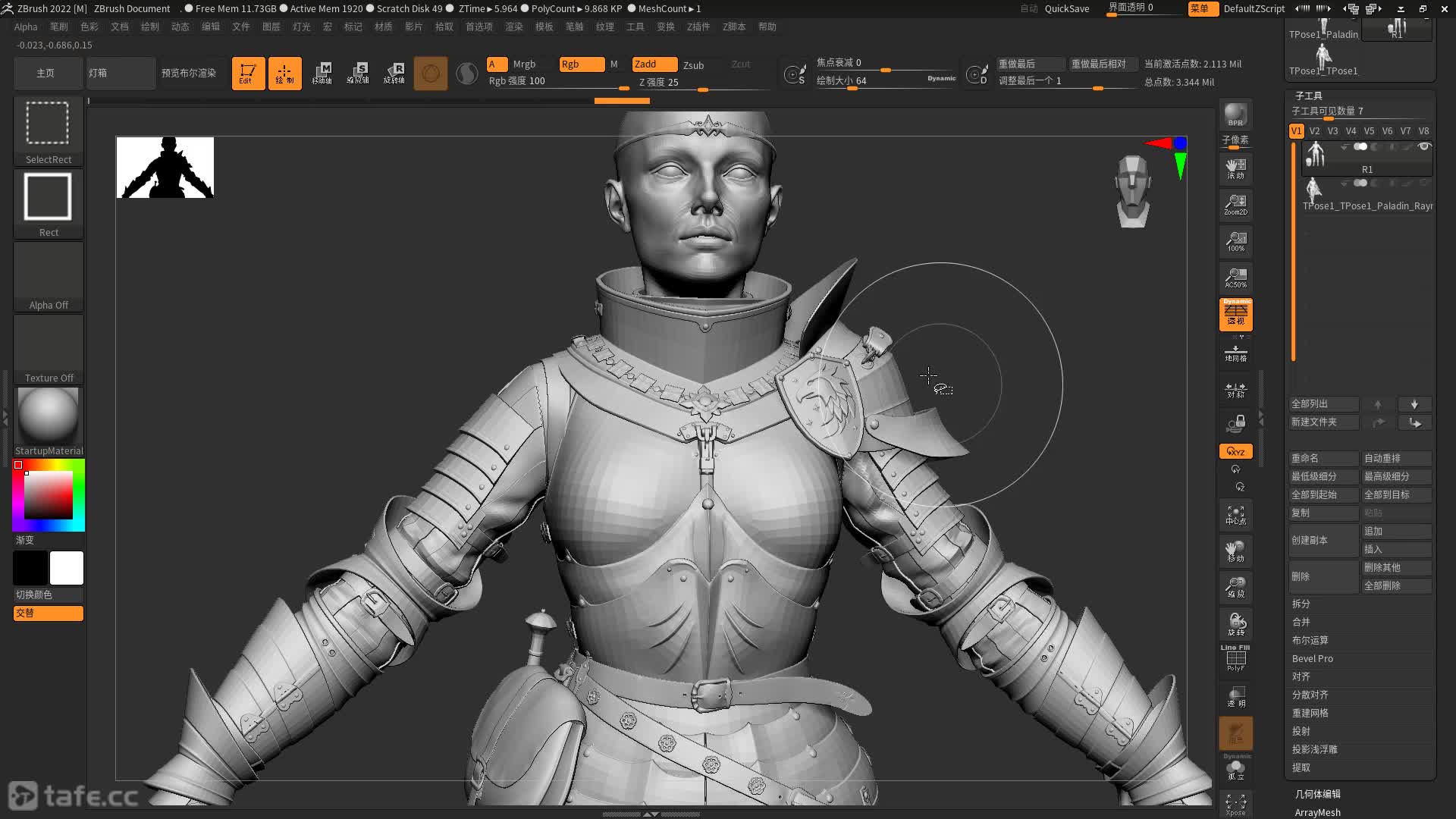Click the camera head orientation widget
Image resolution: width=1456 pixels, height=819 pixels.
click(x=1133, y=191)
